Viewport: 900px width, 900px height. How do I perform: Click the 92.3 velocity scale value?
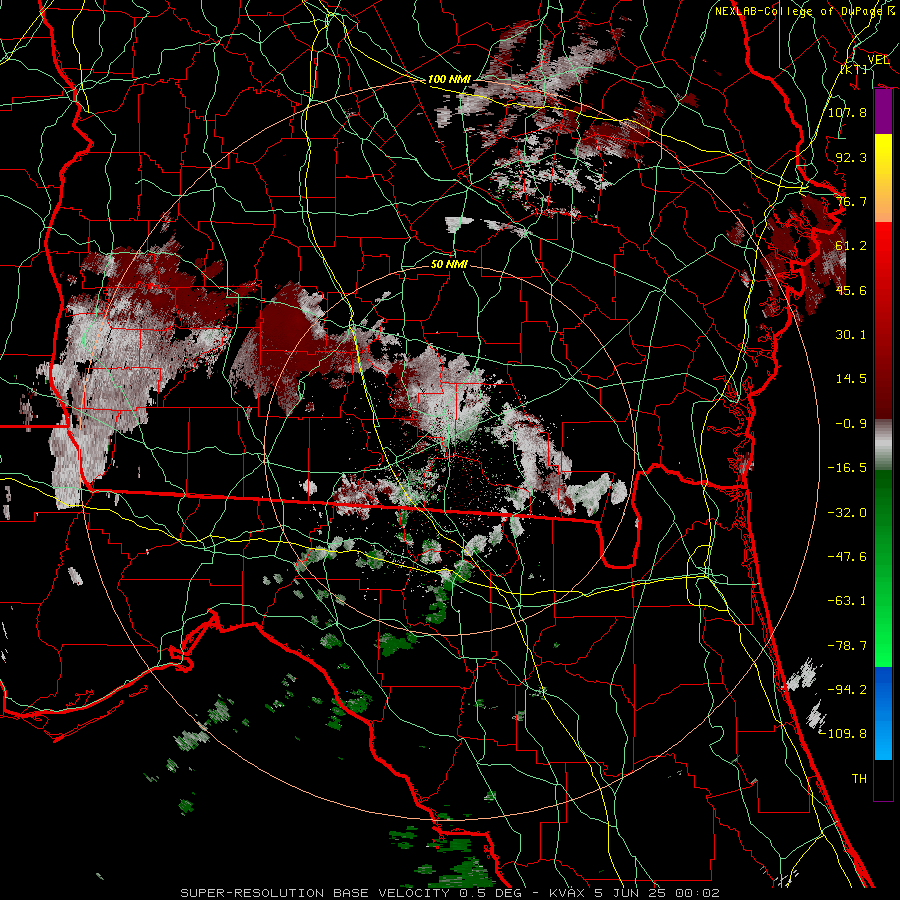(851, 157)
